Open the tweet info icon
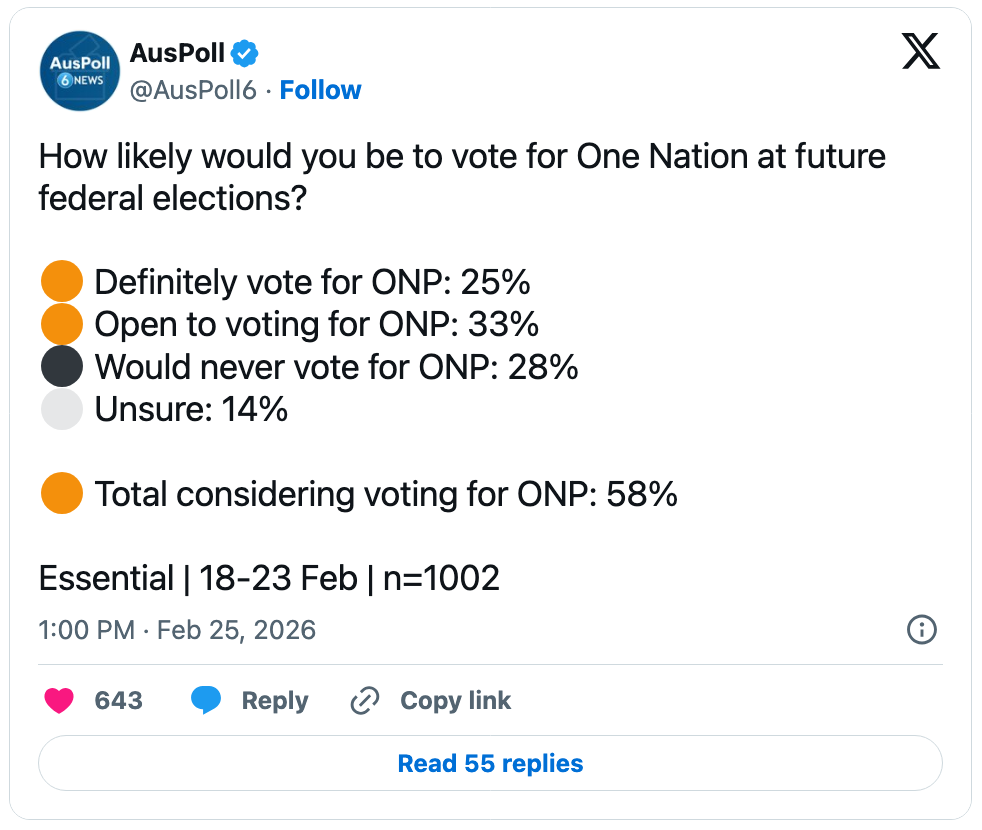982x830 pixels. point(920,629)
